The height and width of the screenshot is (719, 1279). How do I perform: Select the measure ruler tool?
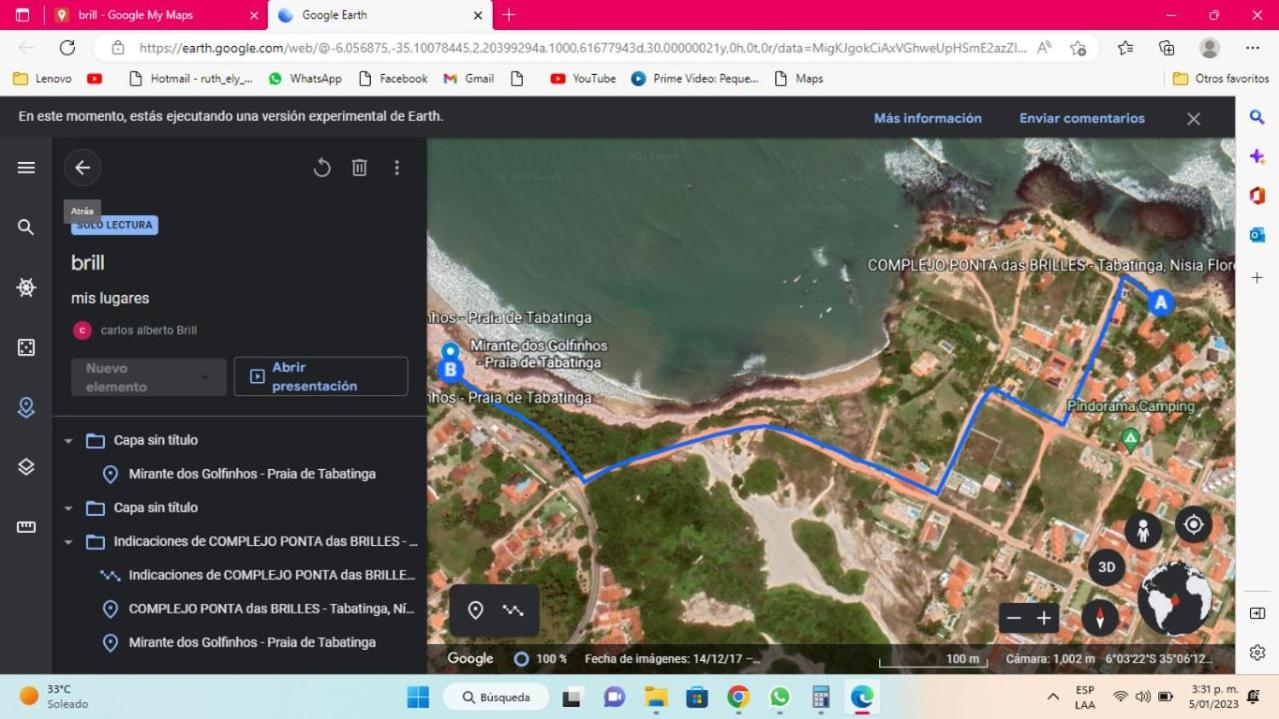[26, 527]
